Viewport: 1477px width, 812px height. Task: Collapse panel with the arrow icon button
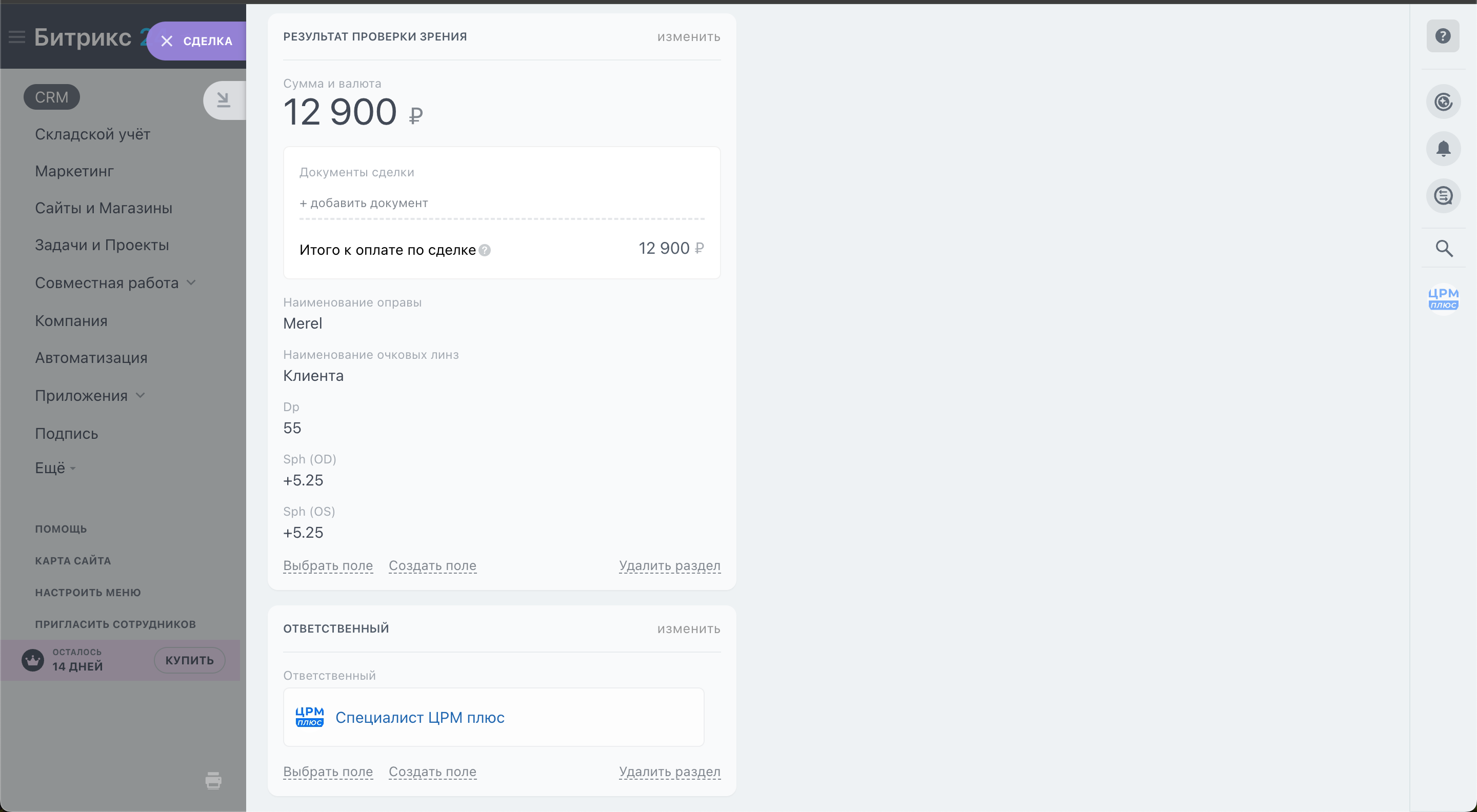point(224,100)
